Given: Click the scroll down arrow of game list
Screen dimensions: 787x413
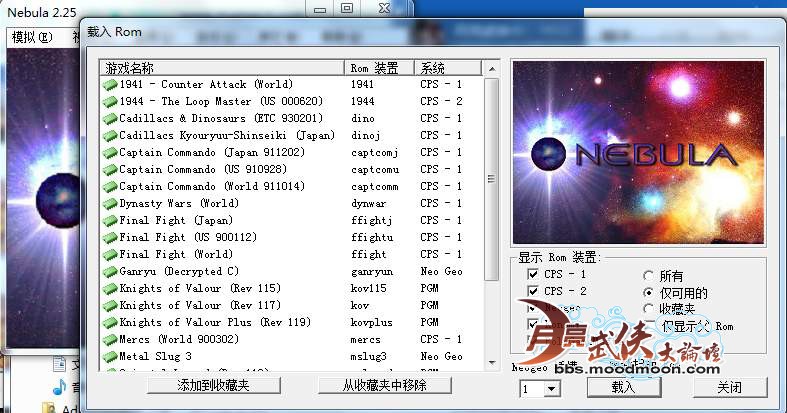Looking at the screenshot, I should coord(492,363).
